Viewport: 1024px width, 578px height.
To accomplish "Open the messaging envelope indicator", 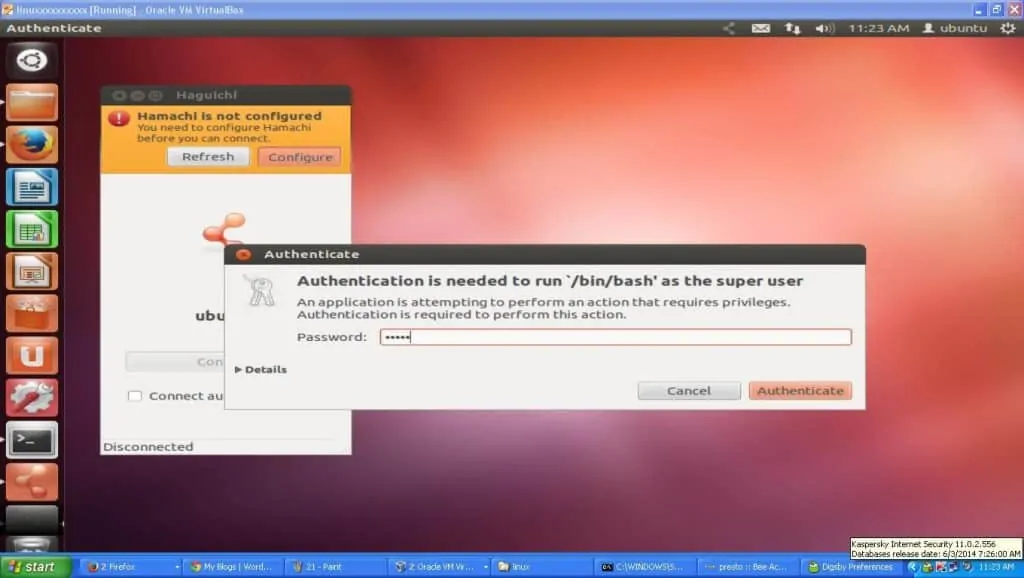I will (761, 28).
